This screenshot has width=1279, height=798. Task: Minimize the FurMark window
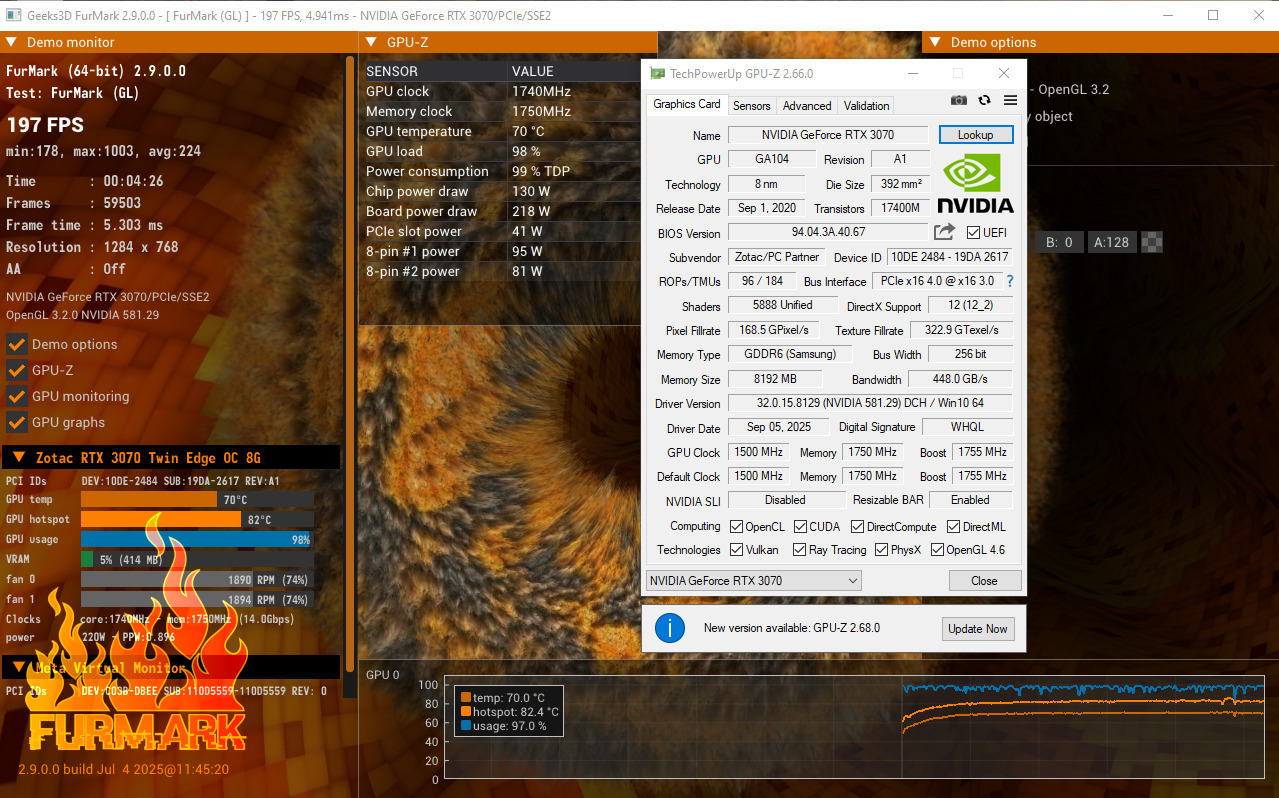coord(1169,15)
